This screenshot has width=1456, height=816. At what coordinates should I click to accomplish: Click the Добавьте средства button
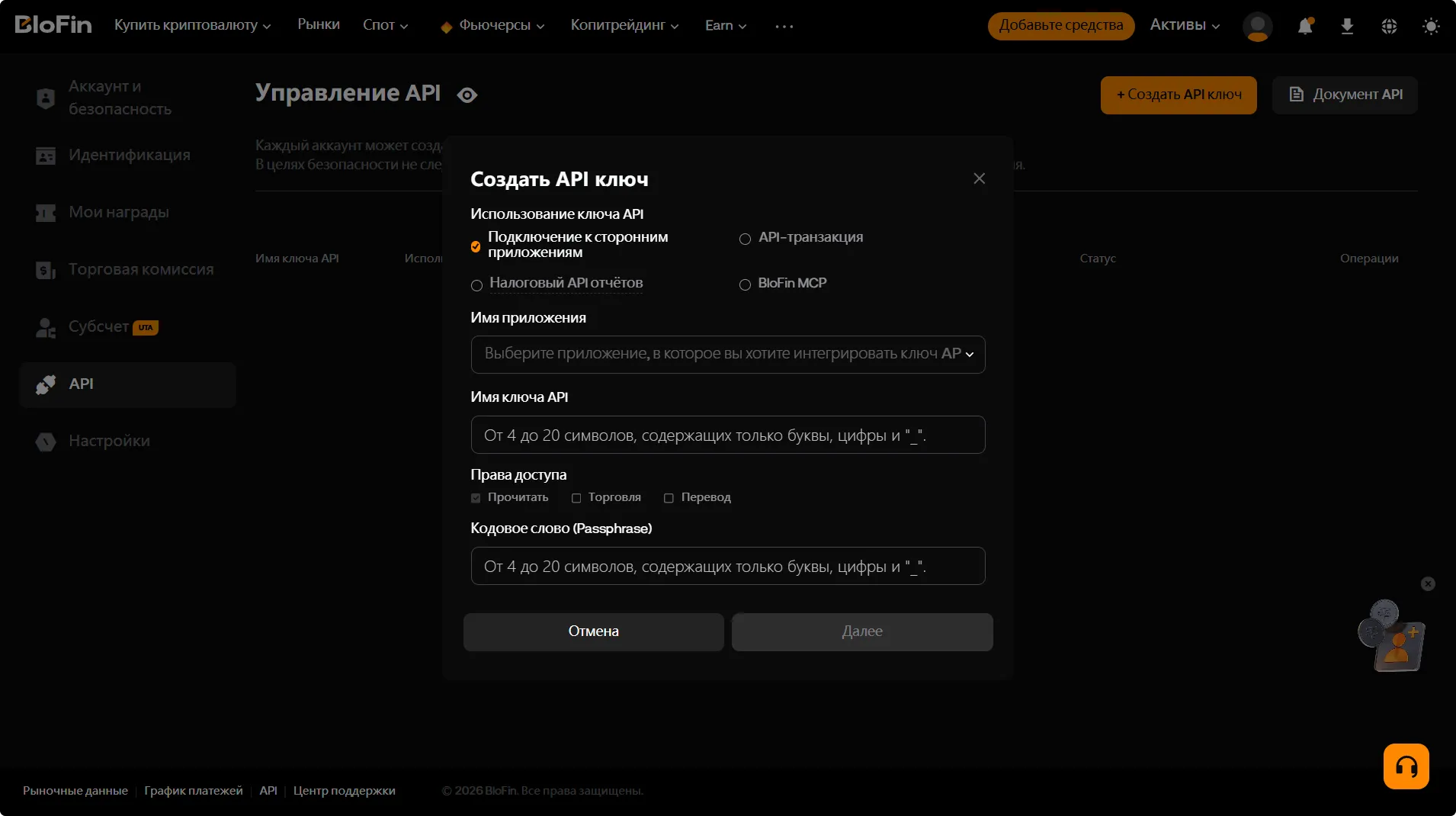tap(1061, 25)
